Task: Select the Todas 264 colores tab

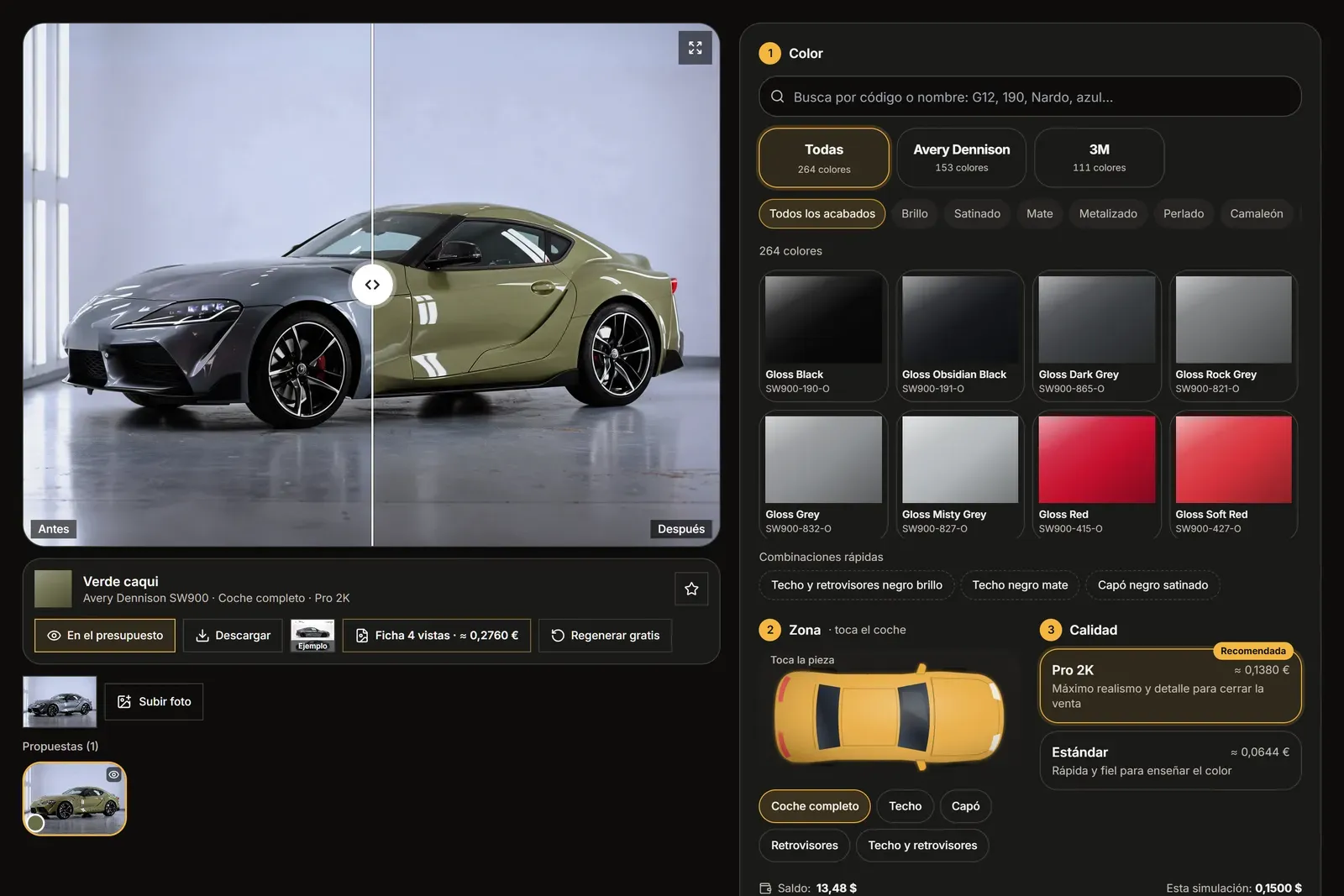Action: click(824, 158)
